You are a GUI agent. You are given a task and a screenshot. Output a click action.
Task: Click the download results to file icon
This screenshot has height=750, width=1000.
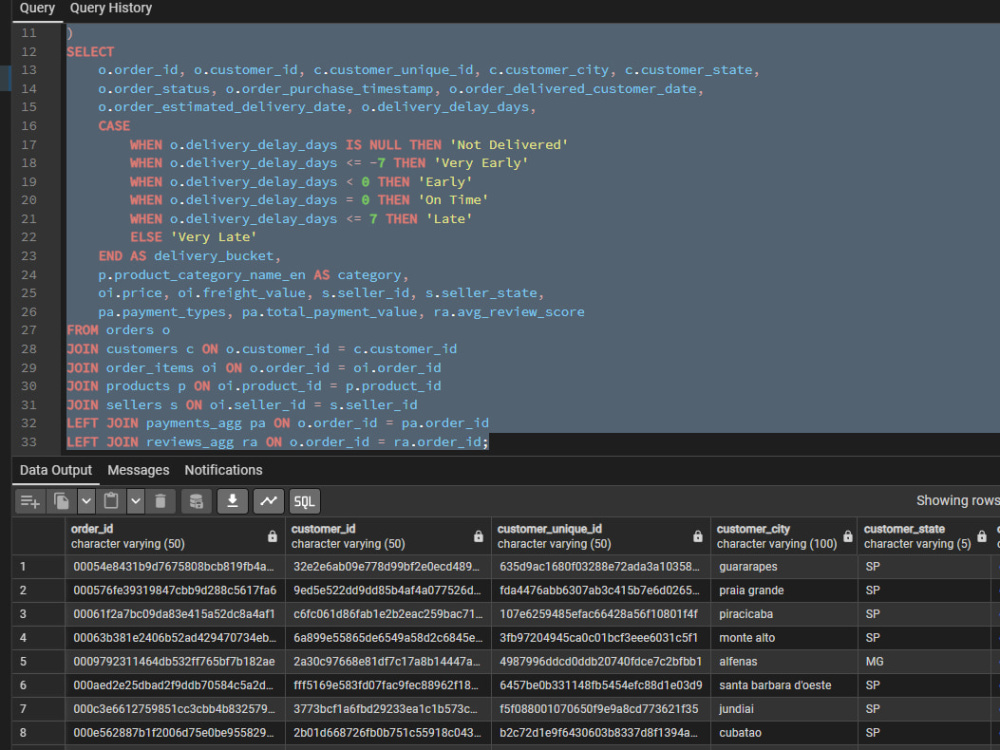click(x=233, y=502)
